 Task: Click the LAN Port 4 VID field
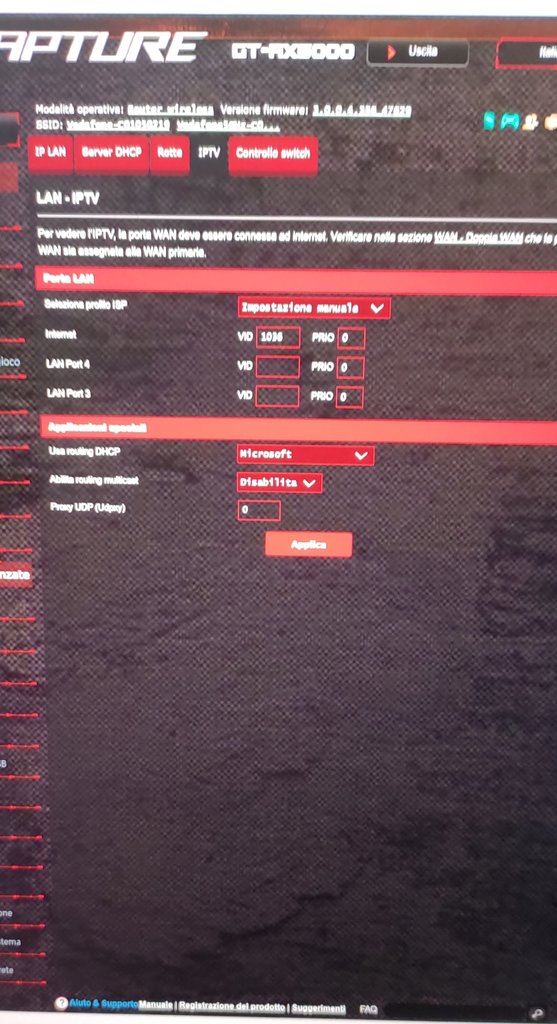coord(278,367)
